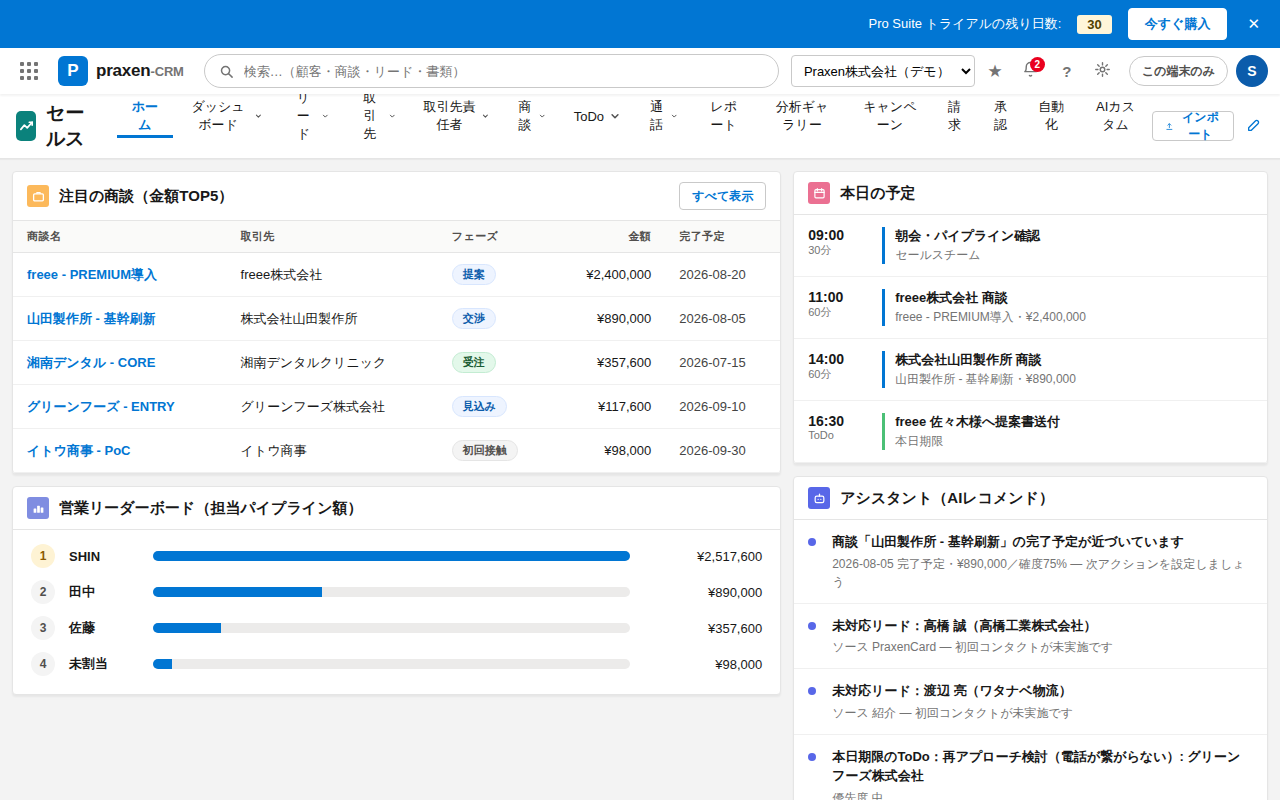The width and height of the screenshot is (1280, 800).
Task: Open the 承認 tab
Action: [x=1000, y=116]
